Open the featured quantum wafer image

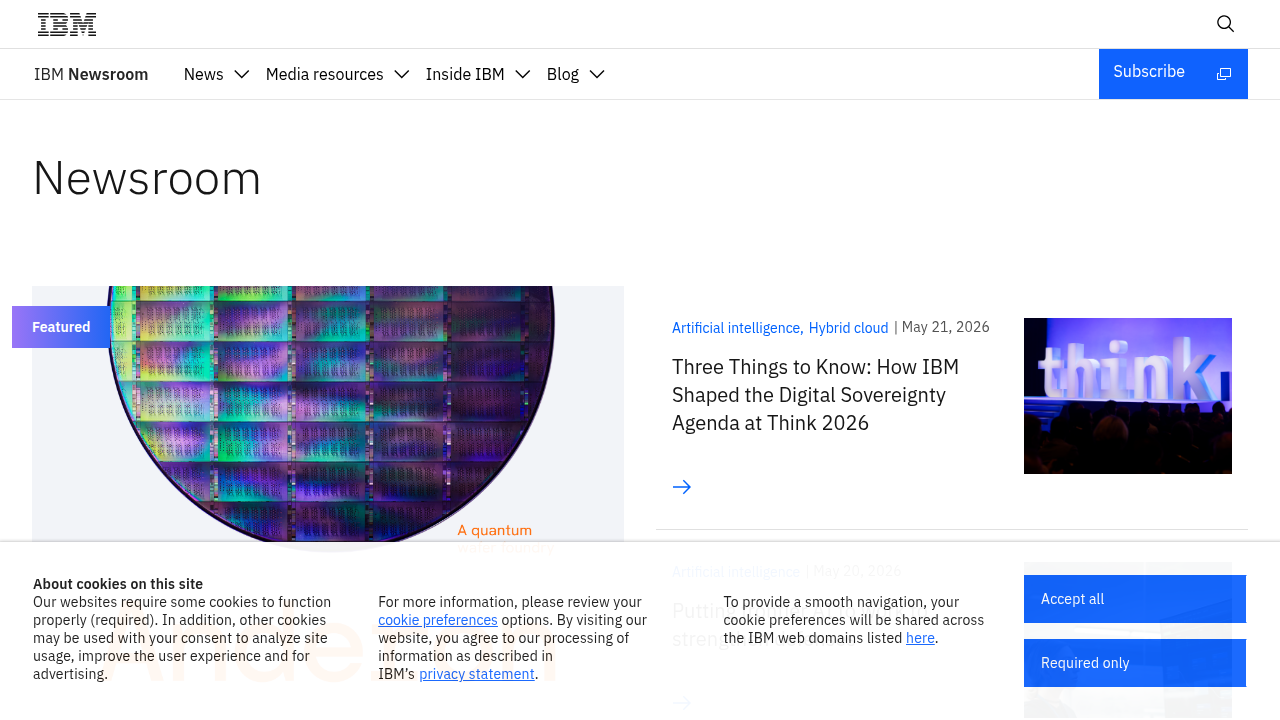[x=328, y=414]
